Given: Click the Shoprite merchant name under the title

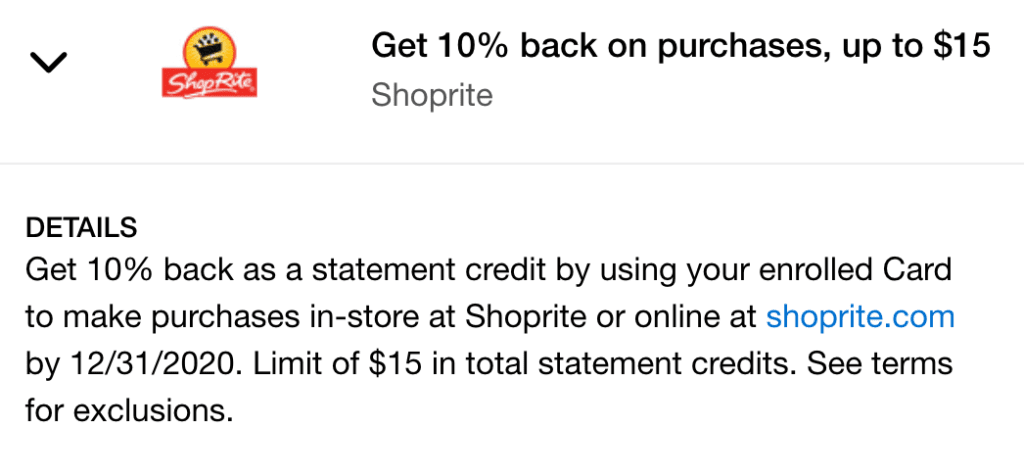Looking at the screenshot, I should tap(431, 96).
